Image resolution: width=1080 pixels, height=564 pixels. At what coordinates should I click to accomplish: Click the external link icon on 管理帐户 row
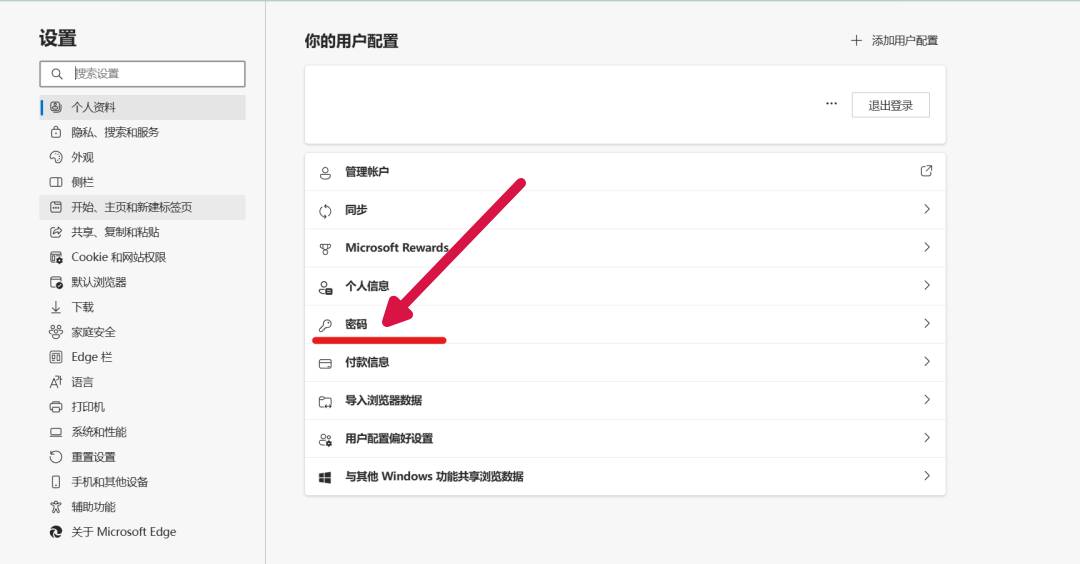[x=926, y=171]
